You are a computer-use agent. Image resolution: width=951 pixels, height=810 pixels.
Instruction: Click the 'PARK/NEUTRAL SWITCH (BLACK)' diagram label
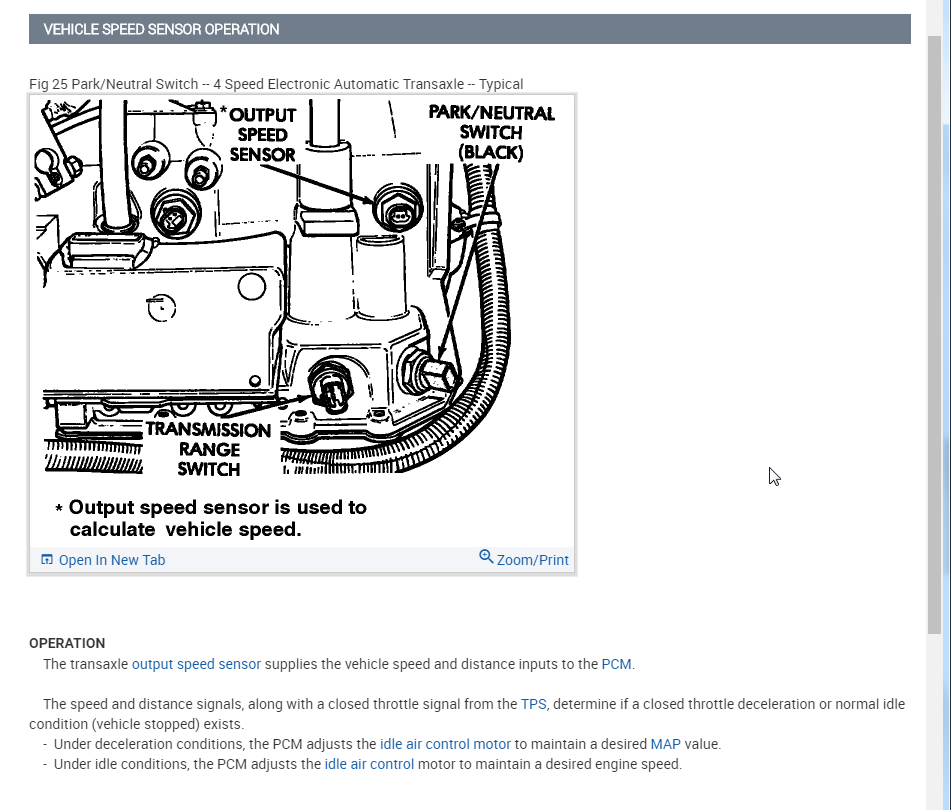pos(491,132)
